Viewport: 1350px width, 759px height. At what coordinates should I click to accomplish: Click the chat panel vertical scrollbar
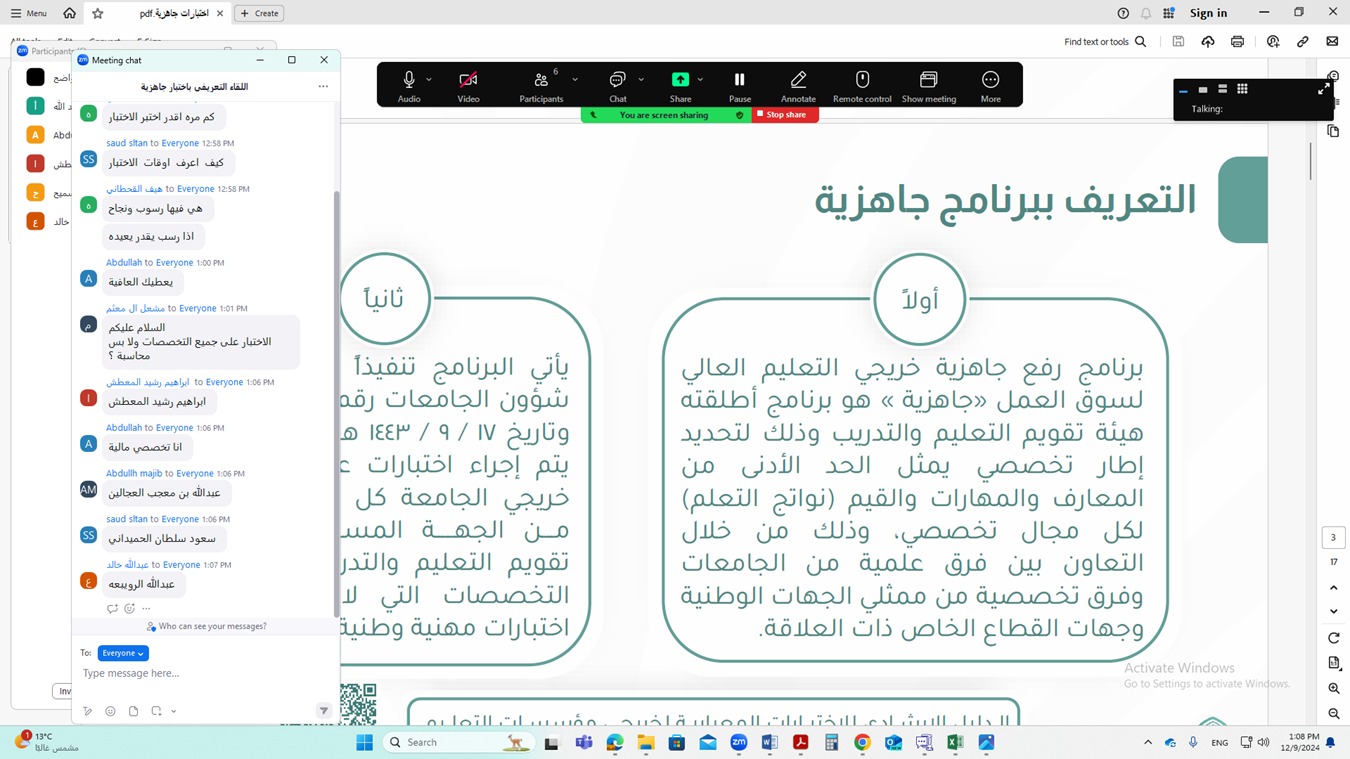[x=336, y=400]
